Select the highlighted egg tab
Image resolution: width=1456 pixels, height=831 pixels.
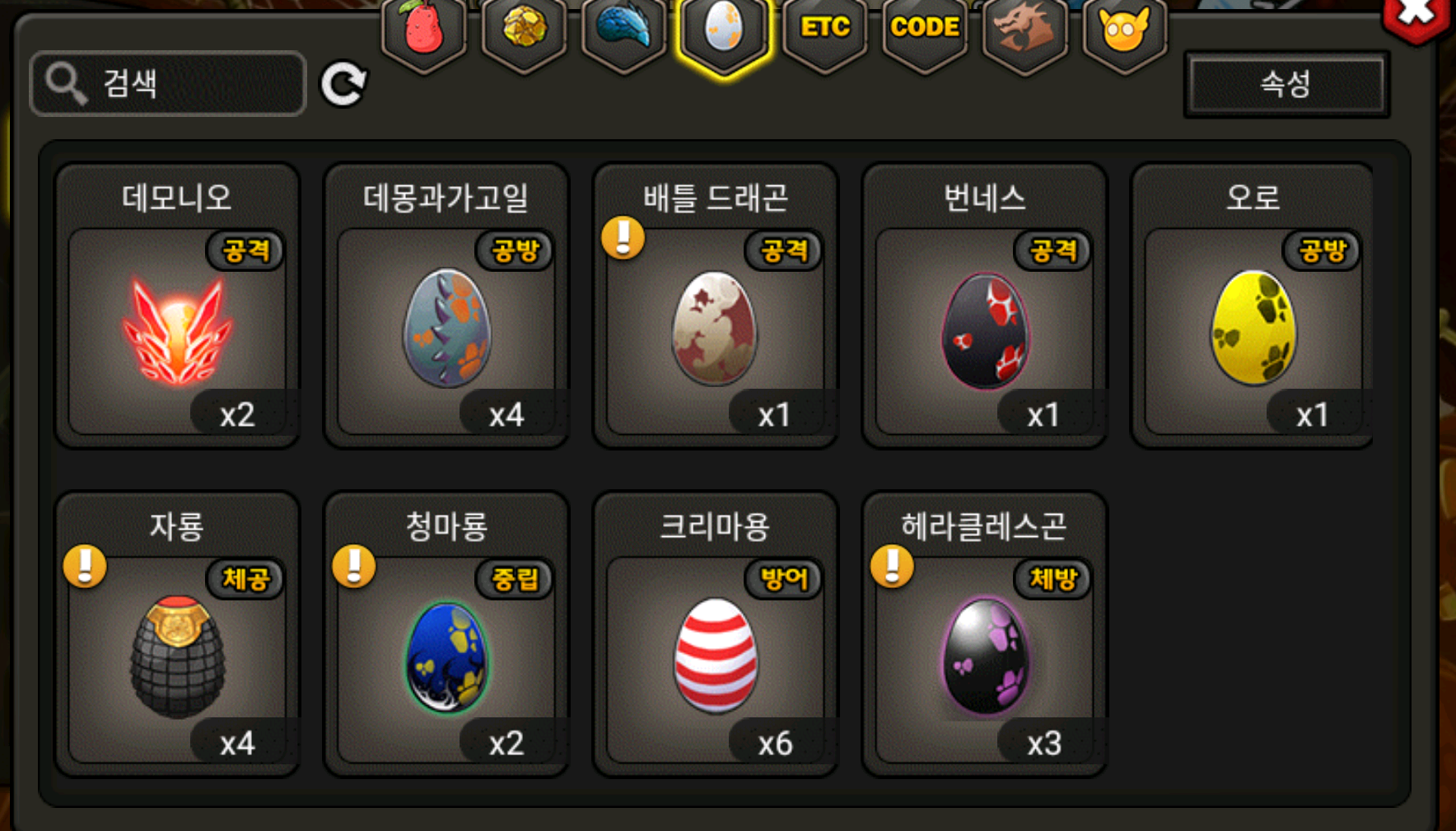[x=724, y=35]
